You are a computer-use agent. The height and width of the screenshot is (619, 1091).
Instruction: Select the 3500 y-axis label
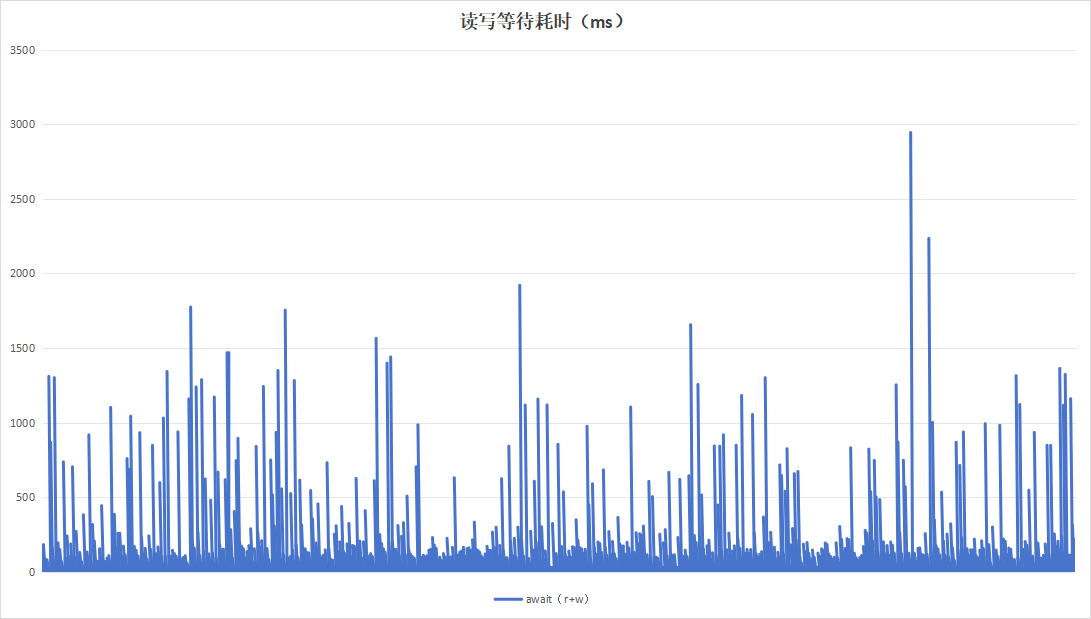tap(22, 50)
